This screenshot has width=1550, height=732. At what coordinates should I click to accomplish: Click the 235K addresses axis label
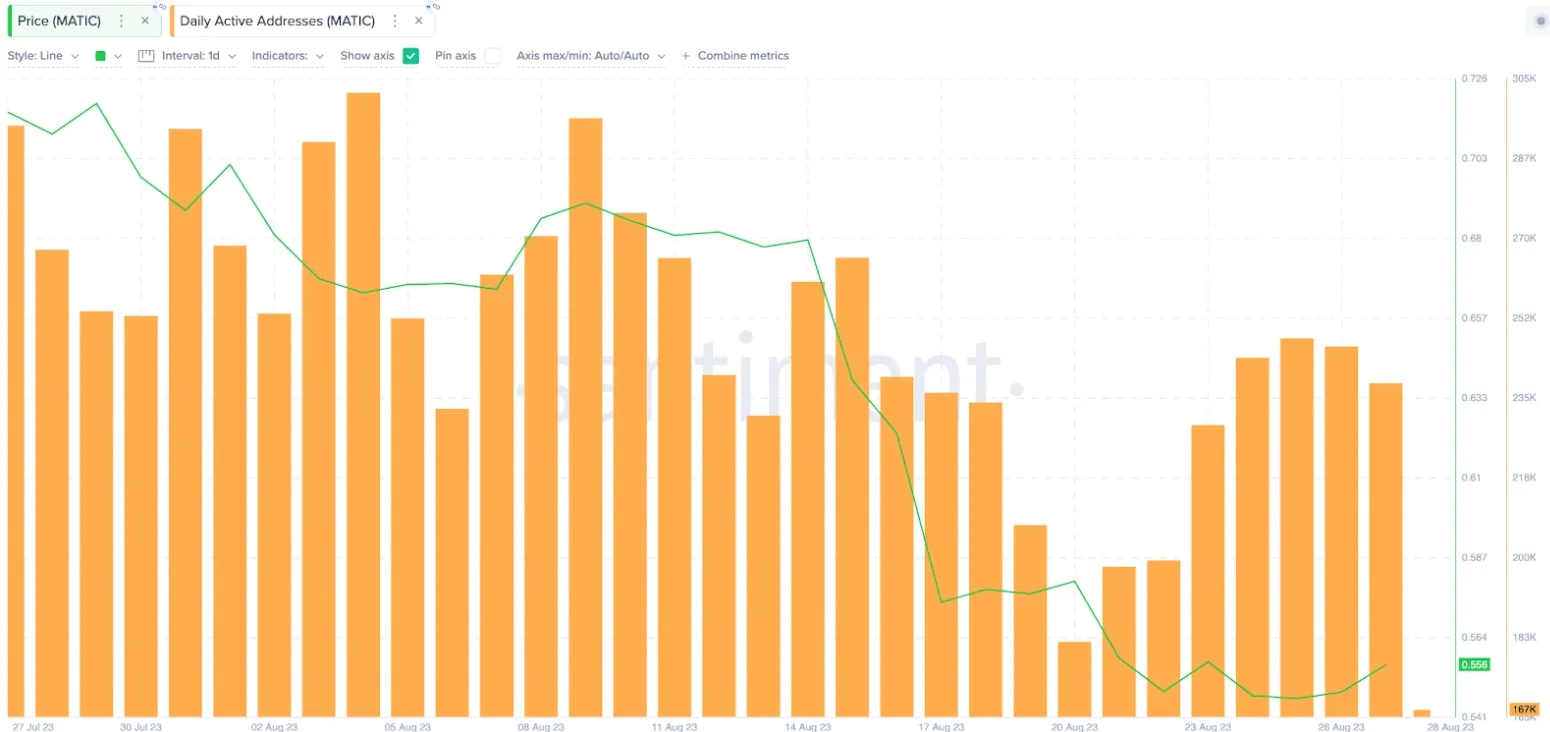[x=1524, y=398]
